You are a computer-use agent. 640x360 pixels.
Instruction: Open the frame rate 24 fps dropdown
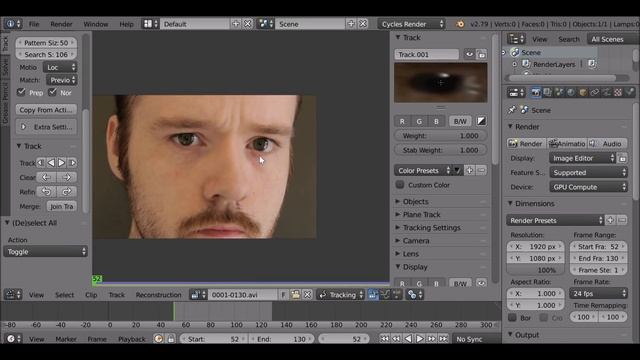[x=598, y=293]
